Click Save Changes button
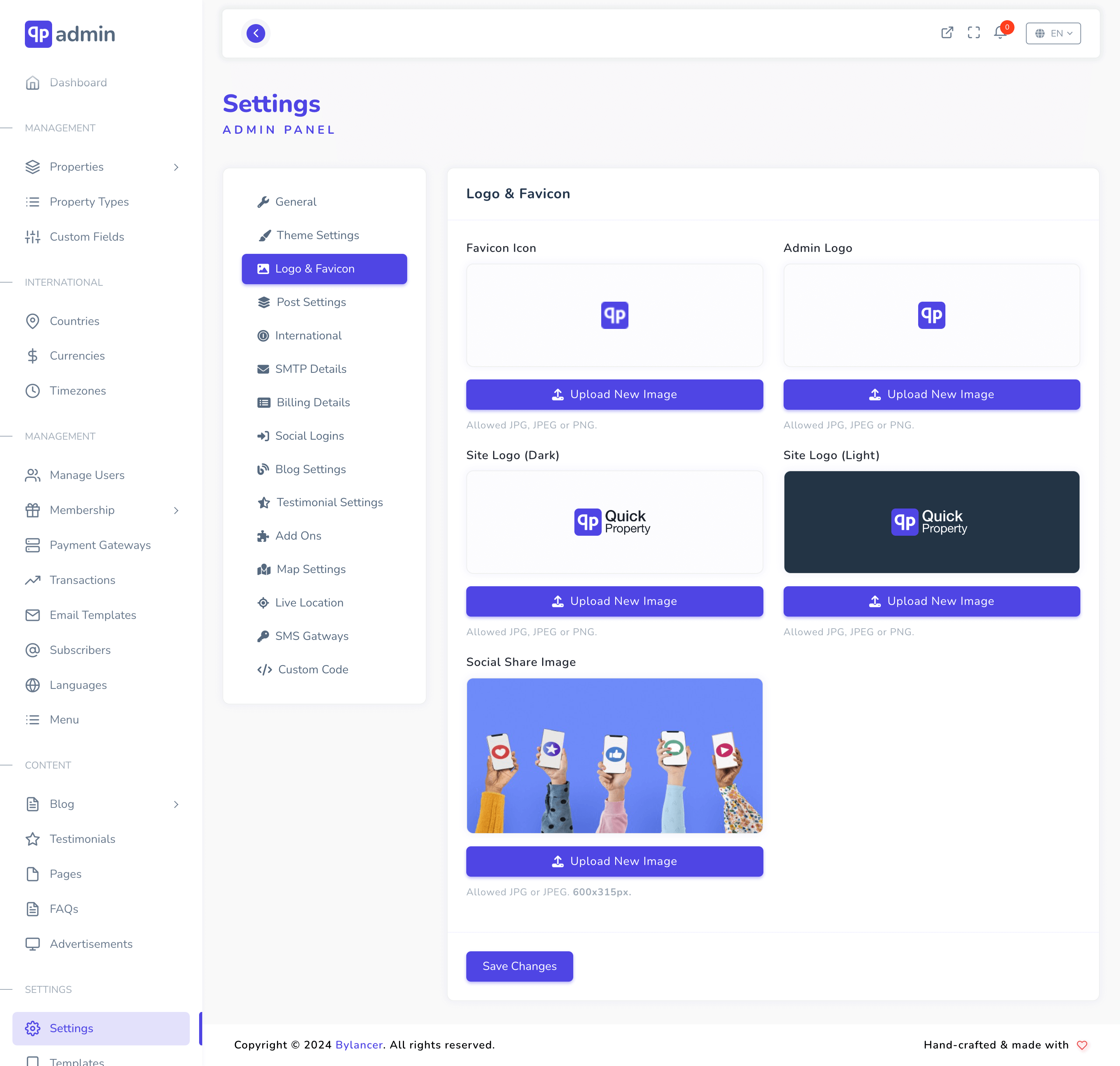Viewport: 1120px width, 1066px height. (x=519, y=966)
